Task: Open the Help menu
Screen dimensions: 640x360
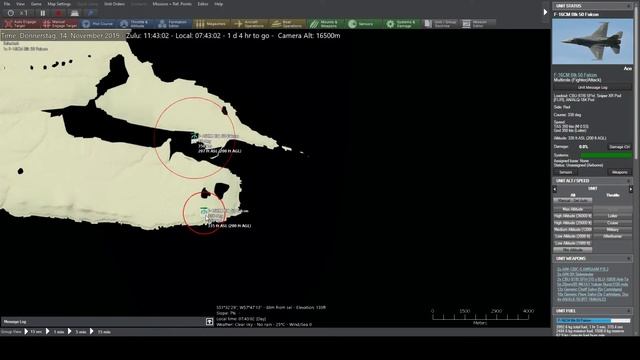Action: coord(219,4)
